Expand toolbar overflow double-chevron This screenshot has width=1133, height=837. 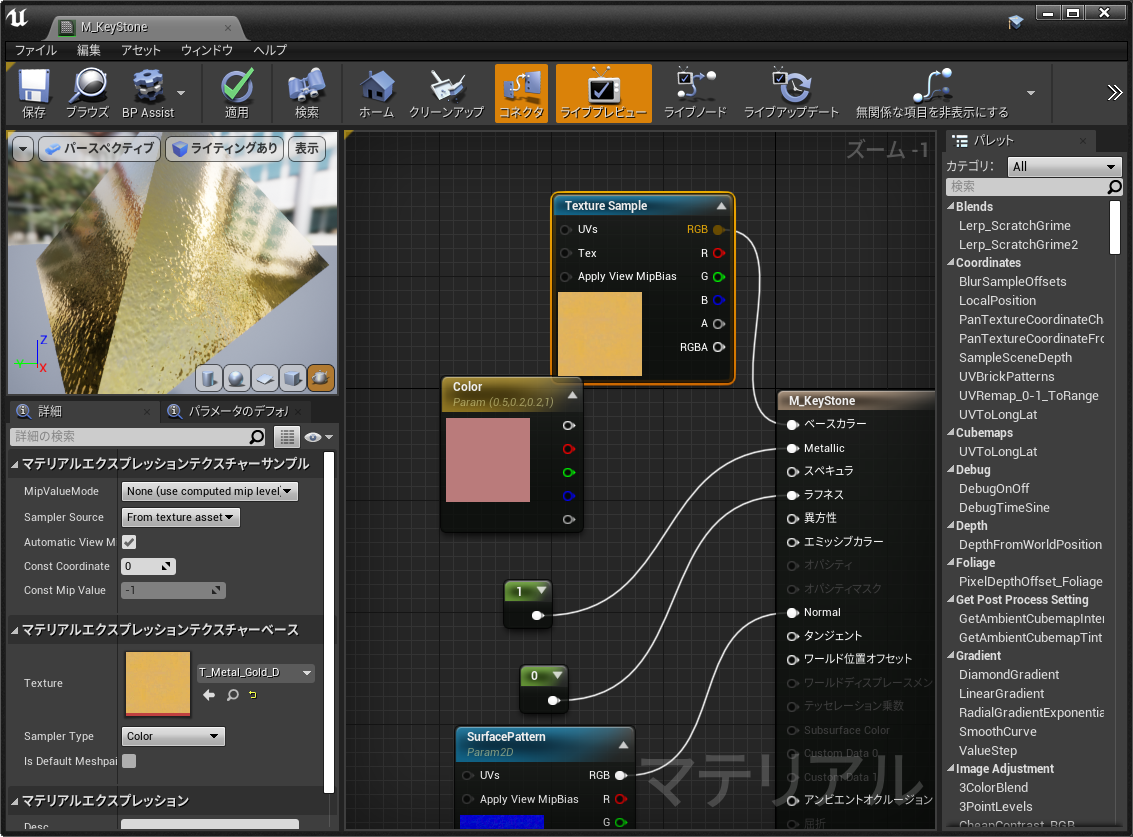pos(1114,93)
